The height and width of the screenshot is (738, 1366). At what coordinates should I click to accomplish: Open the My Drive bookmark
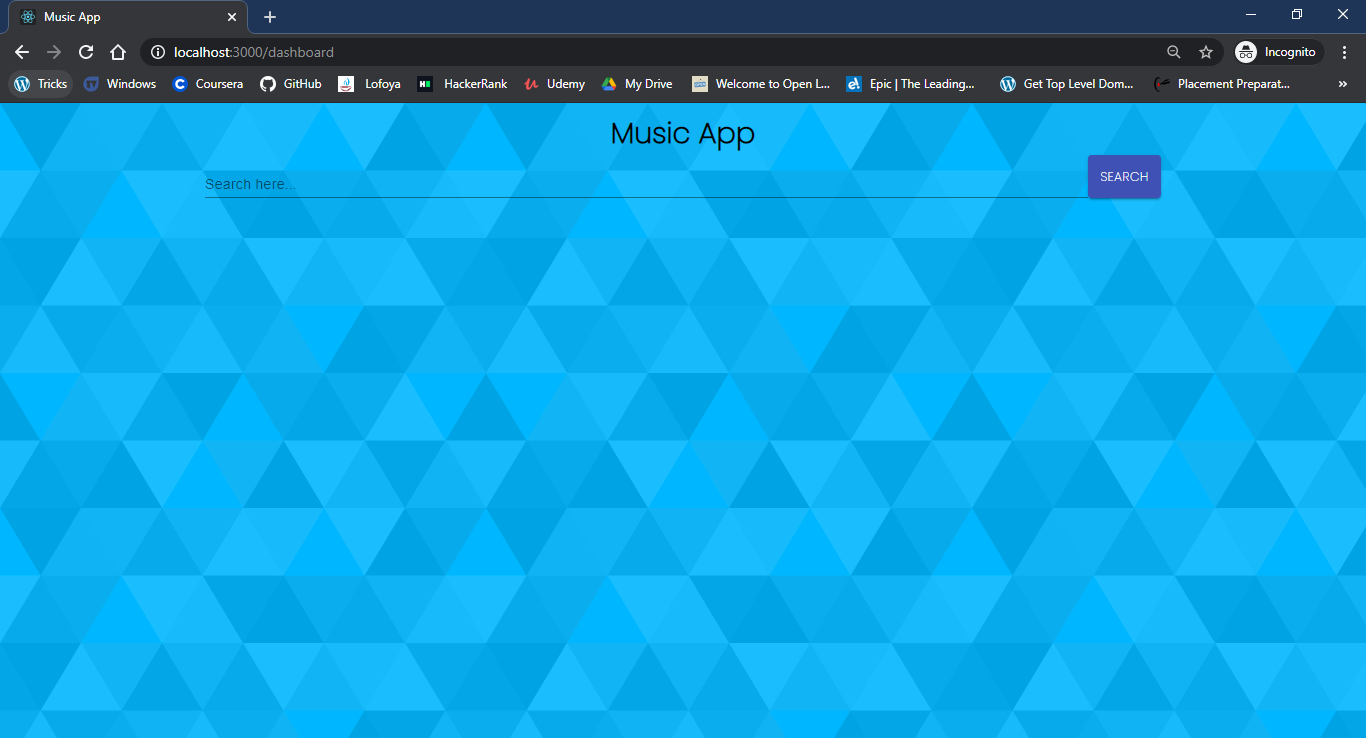pyautogui.click(x=637, y=84)
